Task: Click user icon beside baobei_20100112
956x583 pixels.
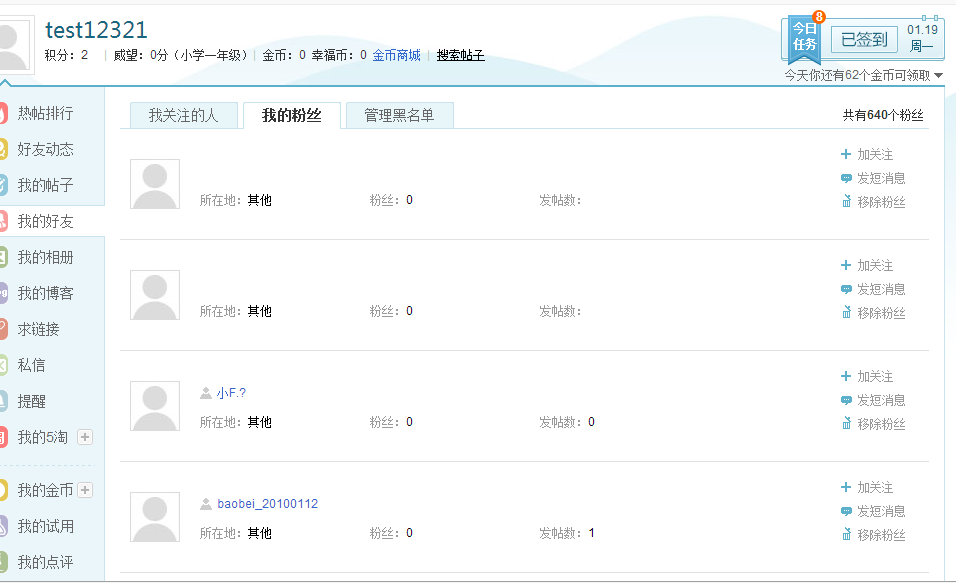Action: pos(206,504)
